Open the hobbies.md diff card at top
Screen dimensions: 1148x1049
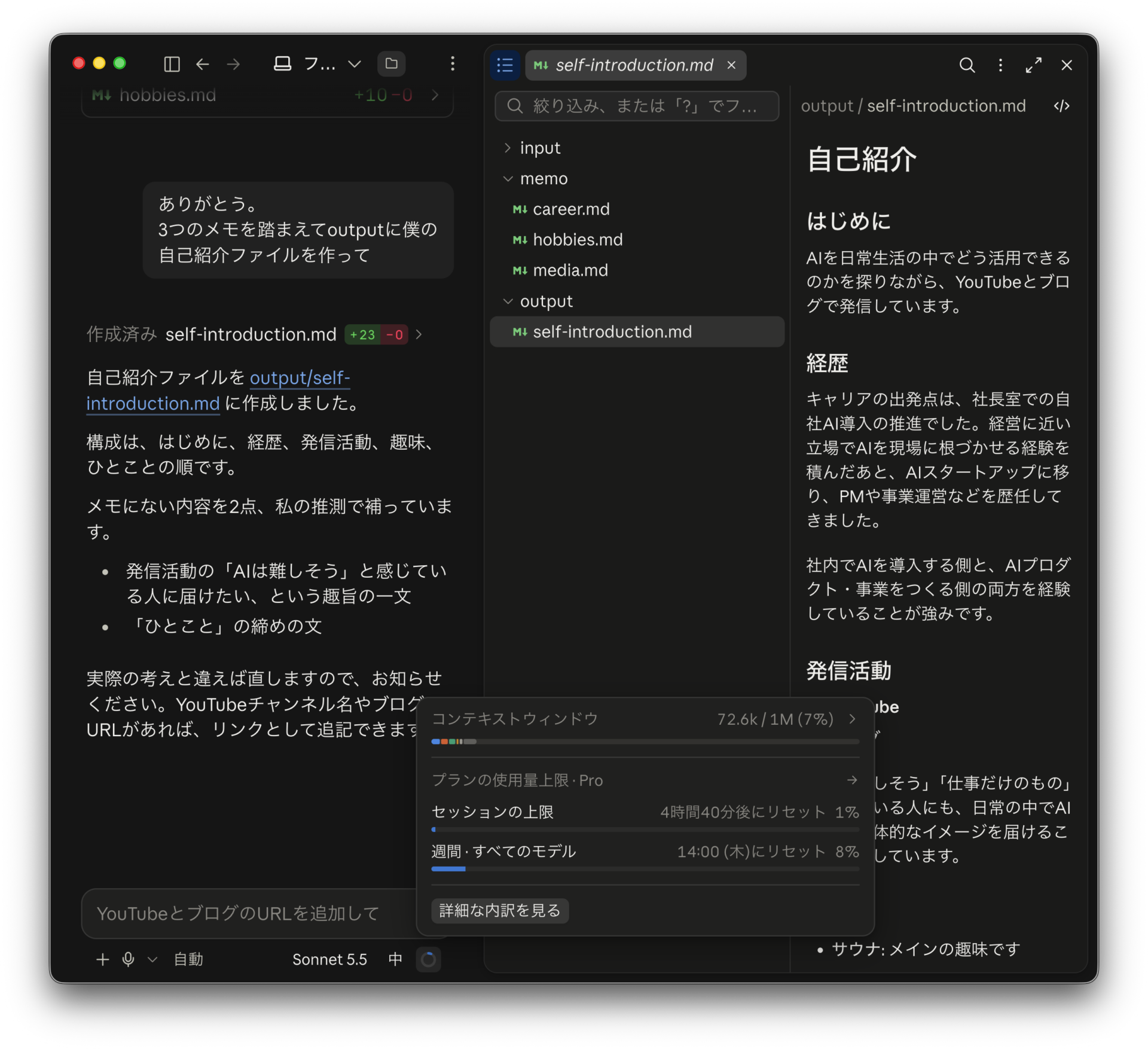tap(267, 96)
